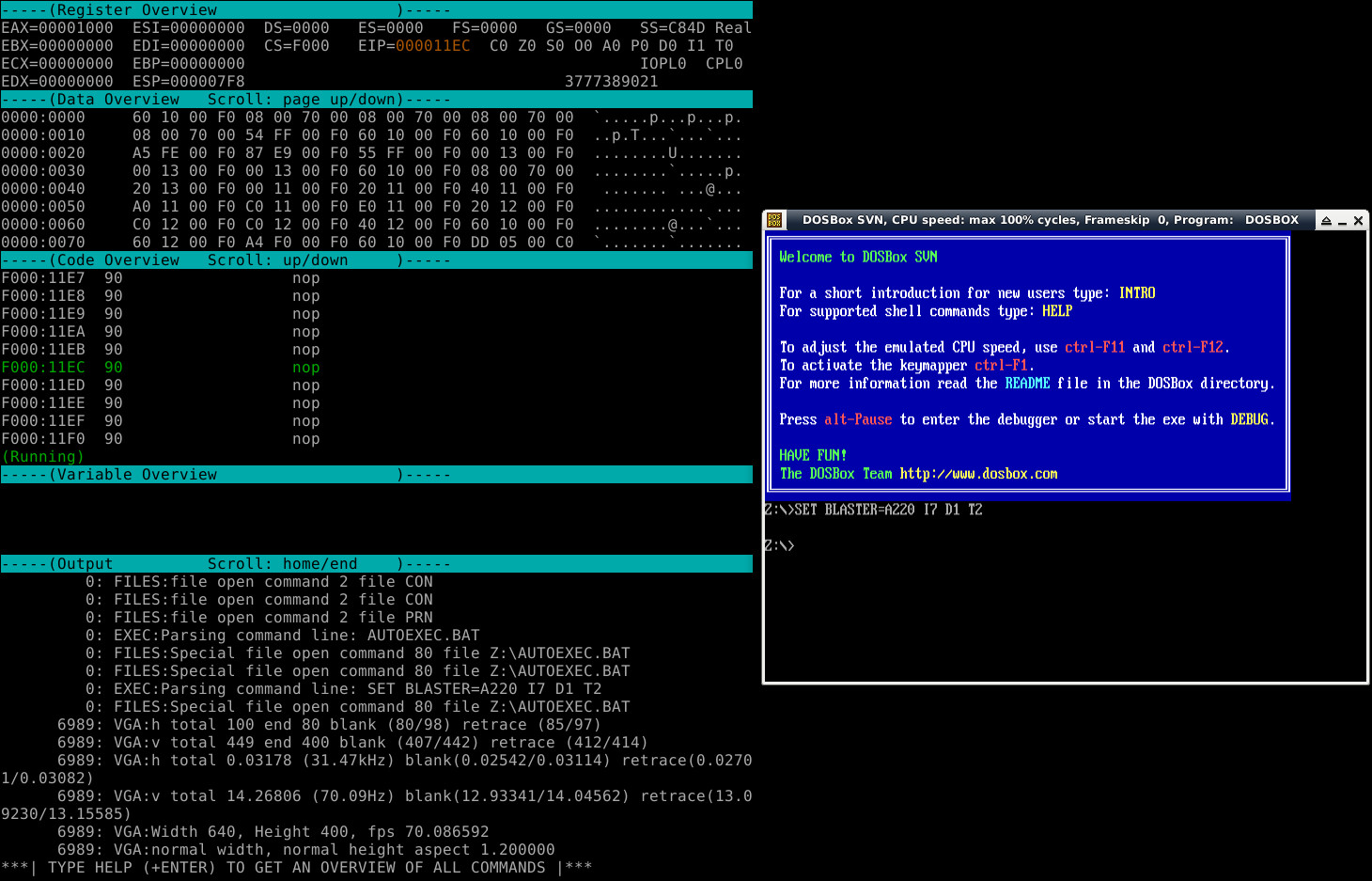Click log line 'VGA:normal width, normal height aspect'
The image size is (1372, 881).
306,850
